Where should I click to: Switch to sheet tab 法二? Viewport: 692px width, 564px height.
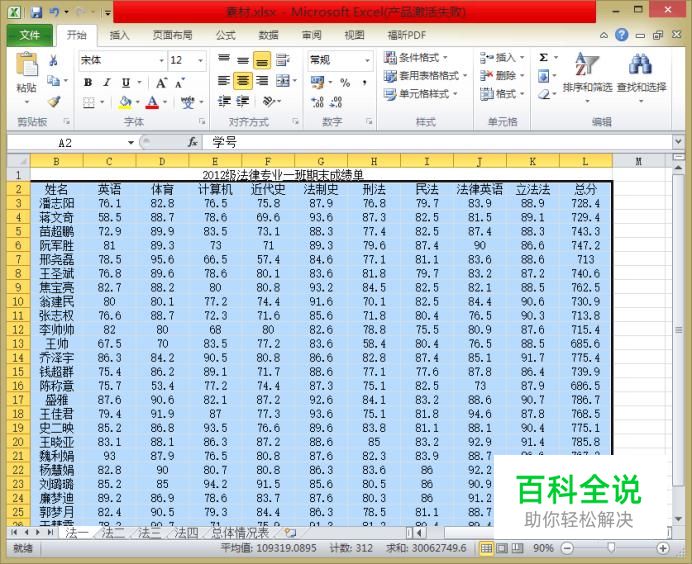click(x=113, y=533)
